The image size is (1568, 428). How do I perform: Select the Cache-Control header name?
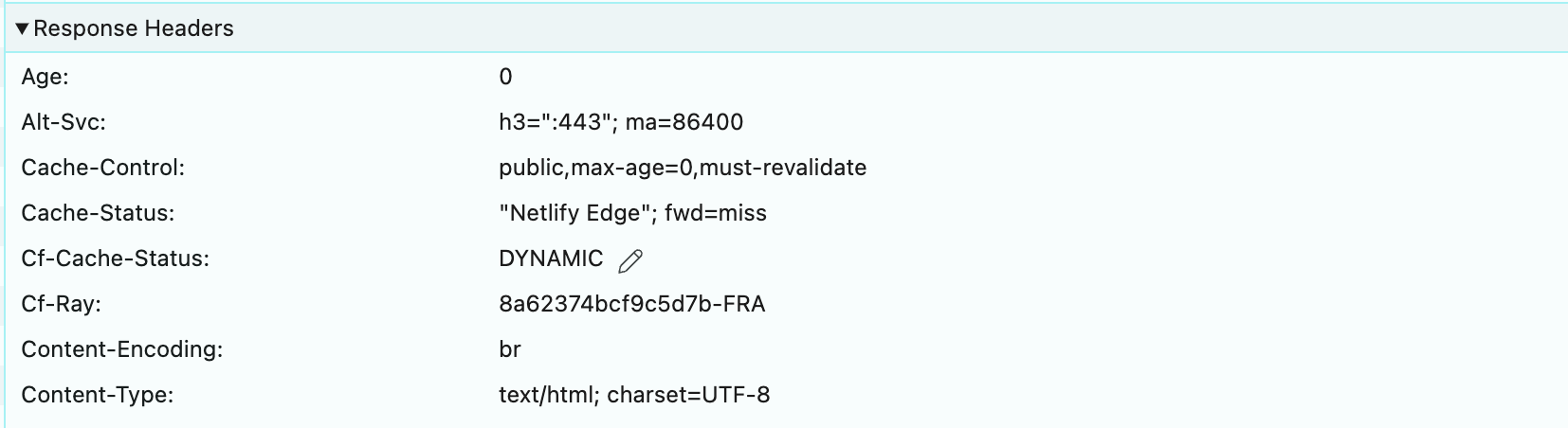(102, 168)
